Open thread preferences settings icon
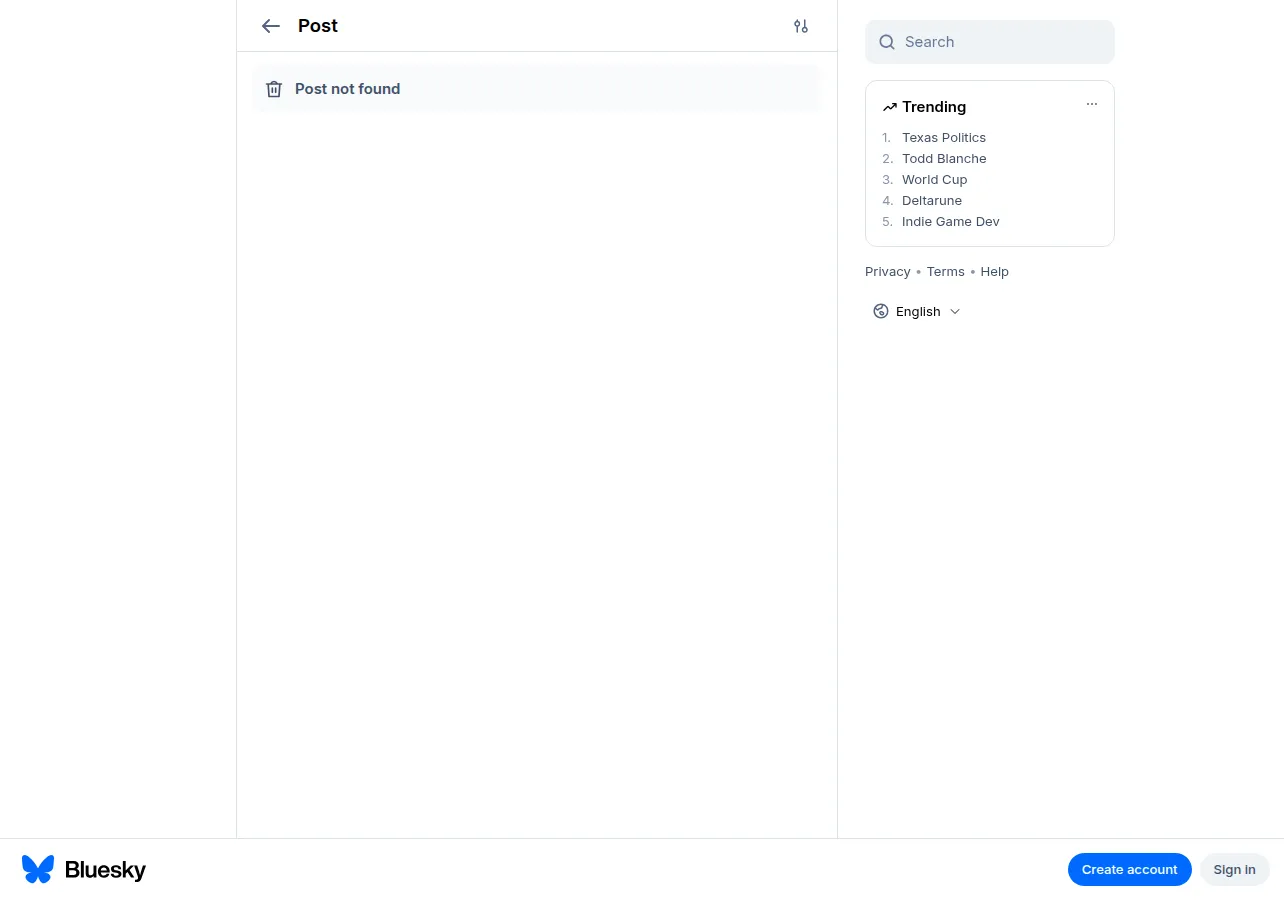Image resolution: width=1284 pixels, height=900 pixels. (x=801, y=26)
